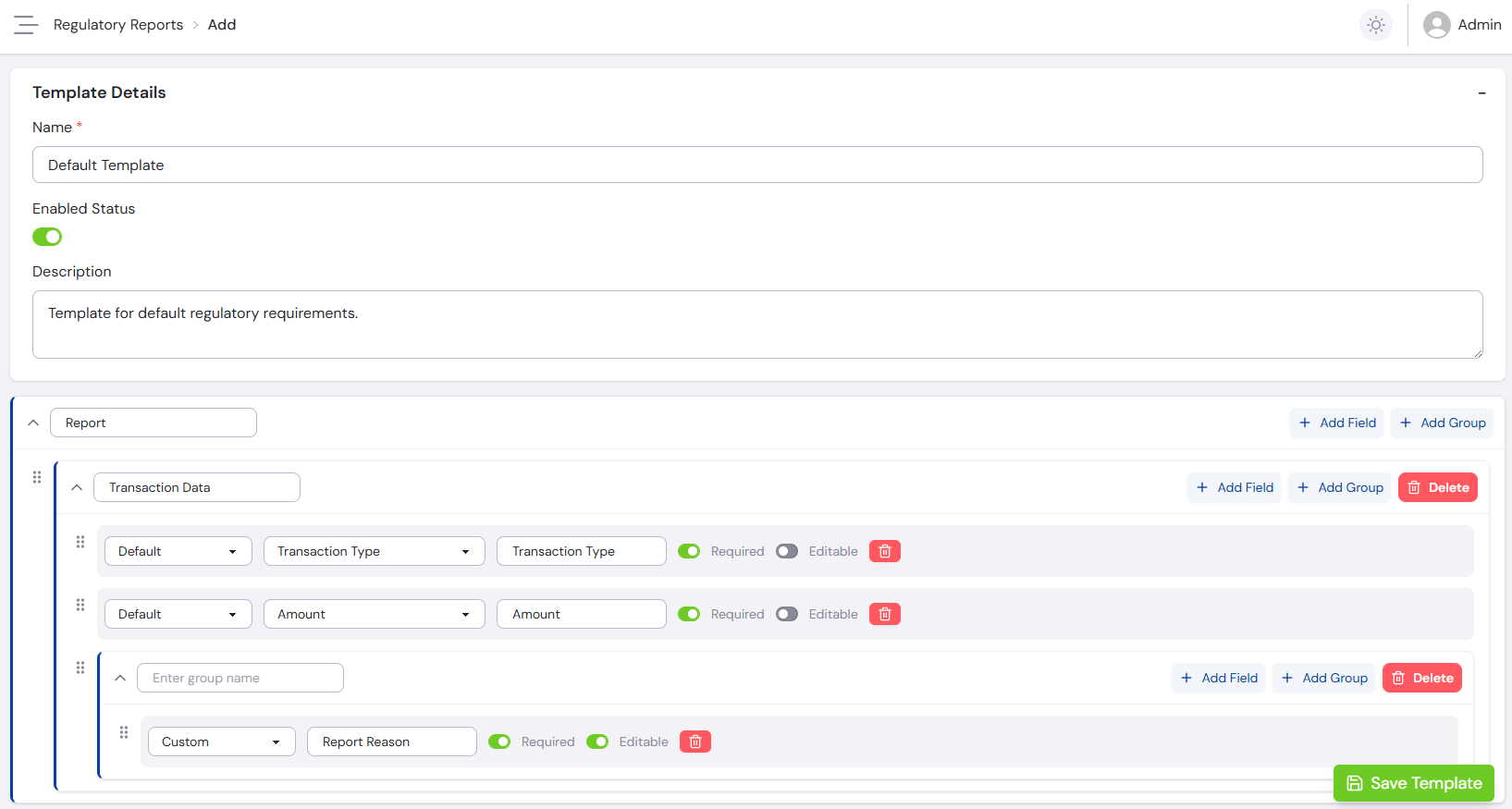The image size is (1512, 809).
Task: Collapse the Report group chevron
Action: coord(33,423)
